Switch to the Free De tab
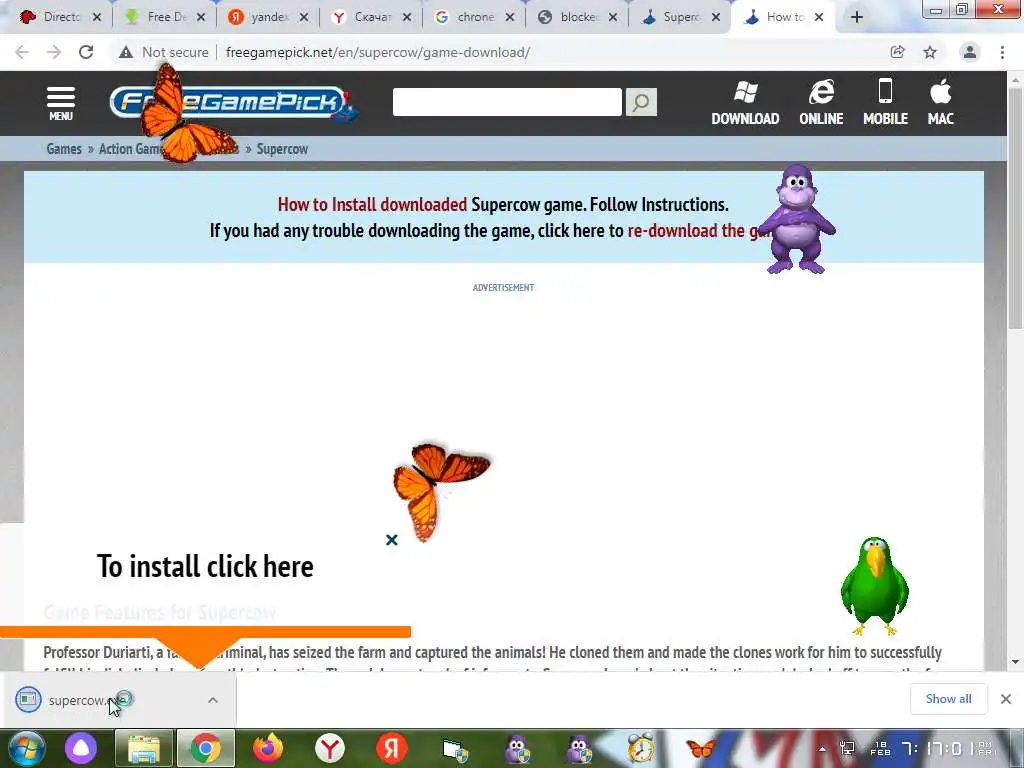This screenshot has height=768, width=1024. tap(167, 17)
